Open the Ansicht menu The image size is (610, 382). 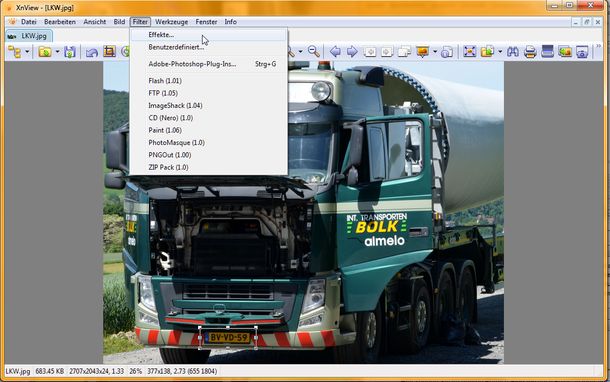pyautogui.click(x=95, y=22)
